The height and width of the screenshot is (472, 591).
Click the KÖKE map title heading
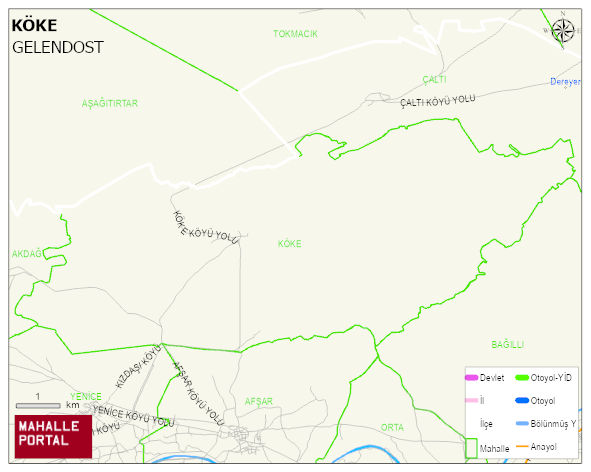[x=34, y=26]
